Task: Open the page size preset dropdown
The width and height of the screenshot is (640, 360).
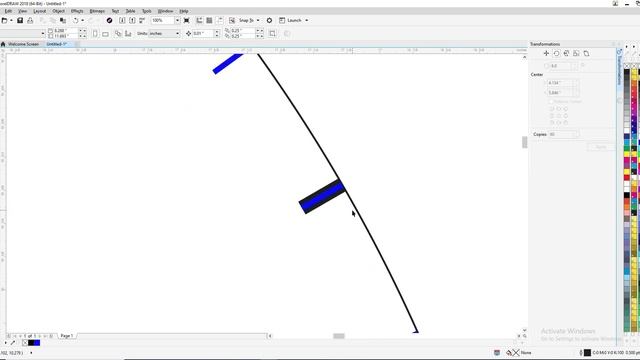Action: click(x=43, y=33)
